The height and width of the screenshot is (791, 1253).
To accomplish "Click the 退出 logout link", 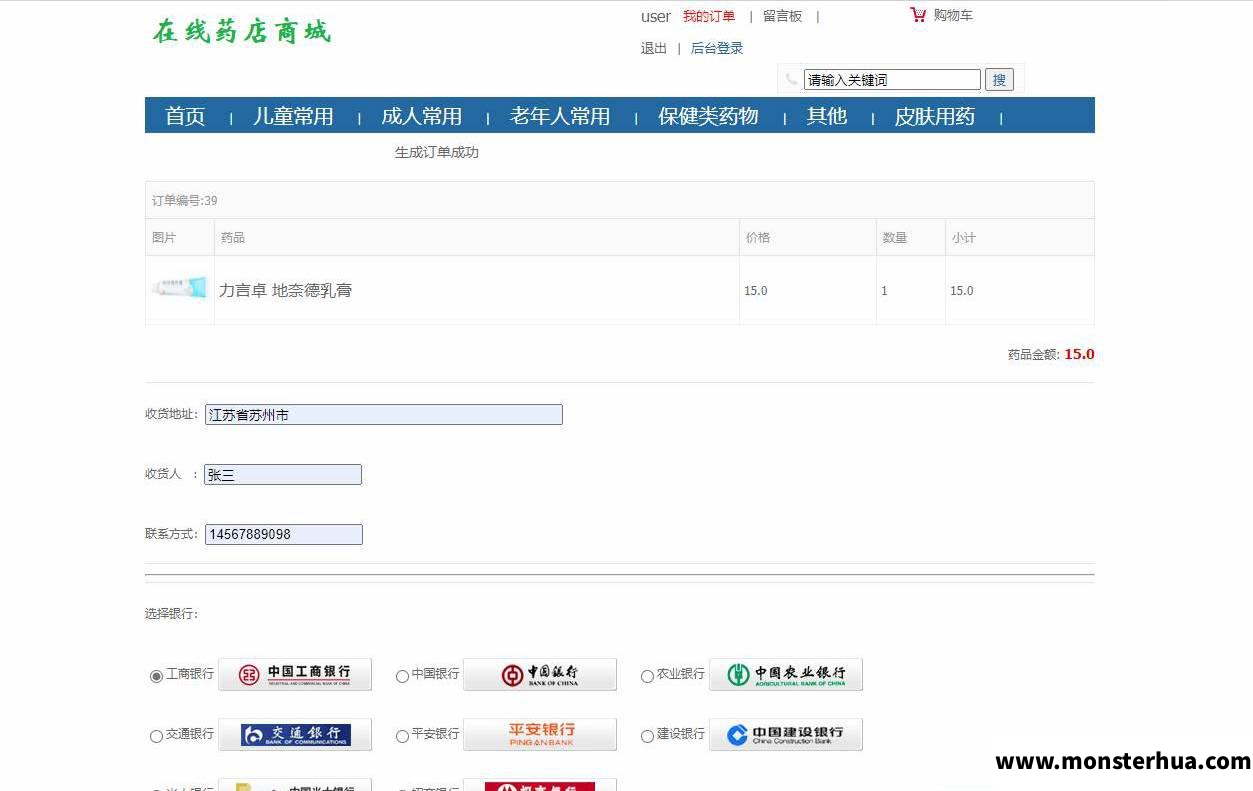I will (x=654, y=48).
